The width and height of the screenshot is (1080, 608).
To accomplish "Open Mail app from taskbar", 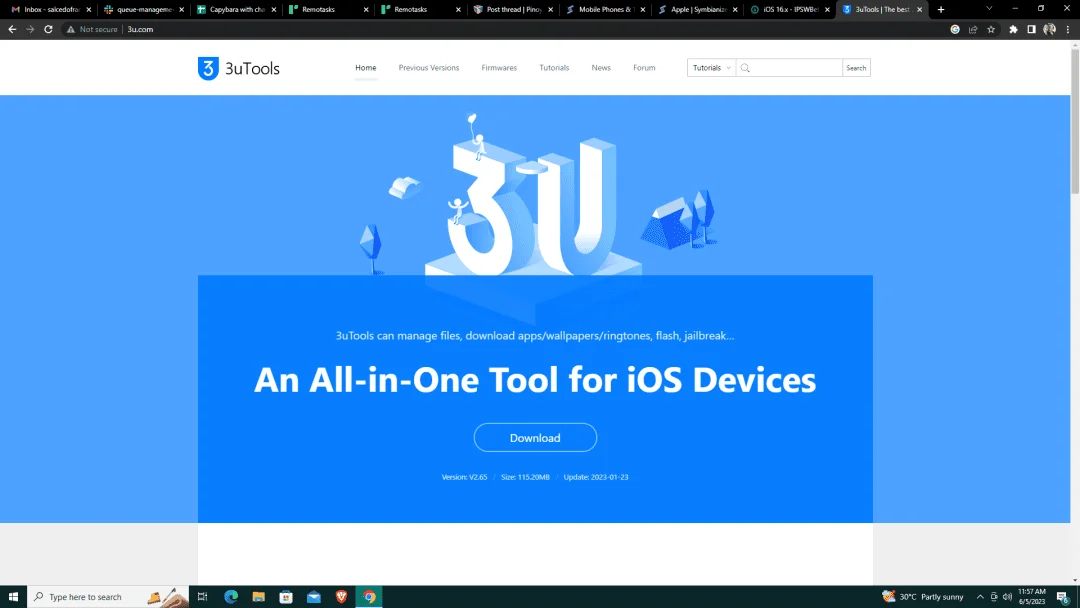I will point(313,596).
